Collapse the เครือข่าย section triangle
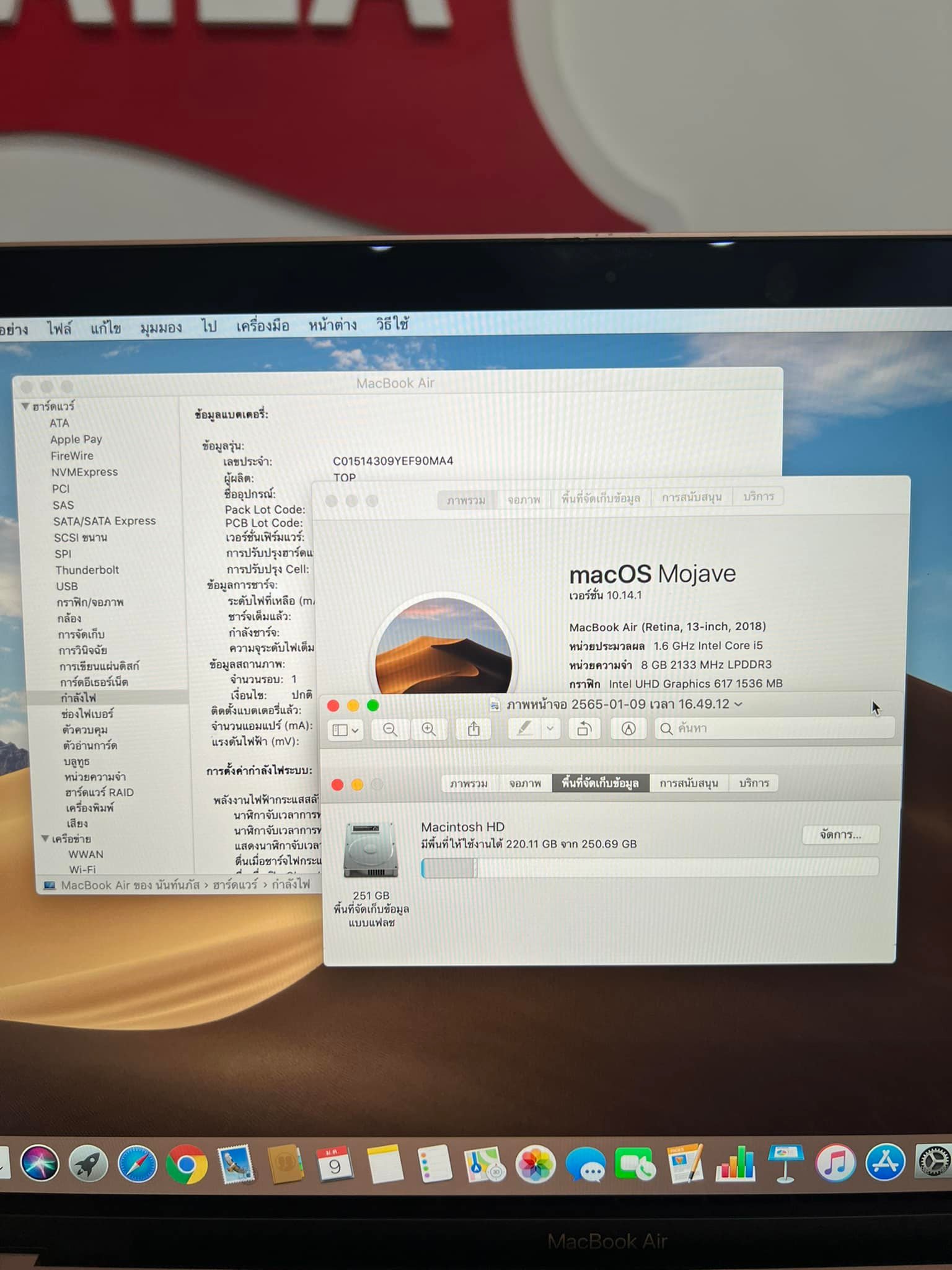Viewport: 952px width, 1270px height. pos(45,838)
